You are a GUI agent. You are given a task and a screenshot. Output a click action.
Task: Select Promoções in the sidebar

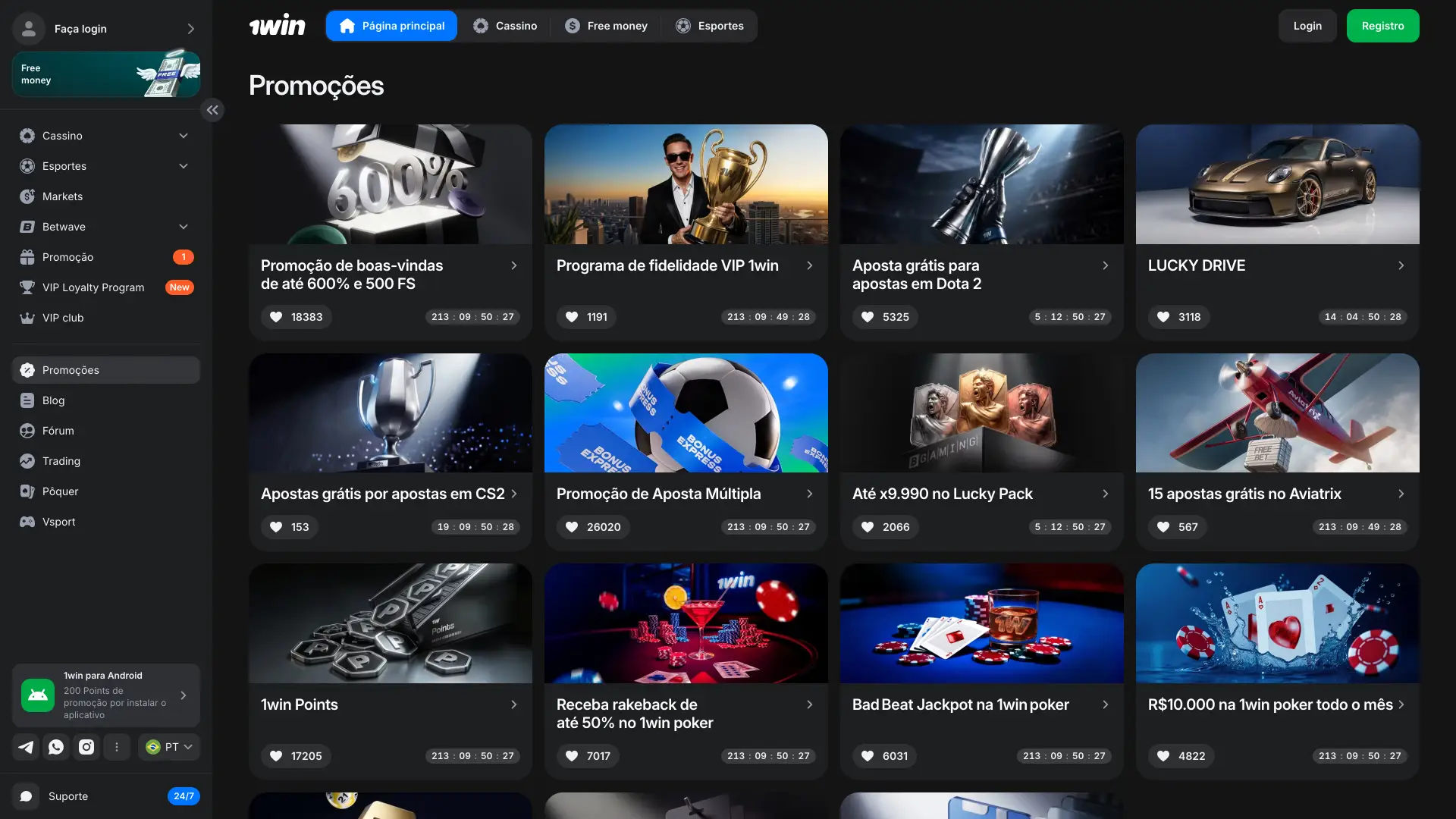click(x=106, y=370)
